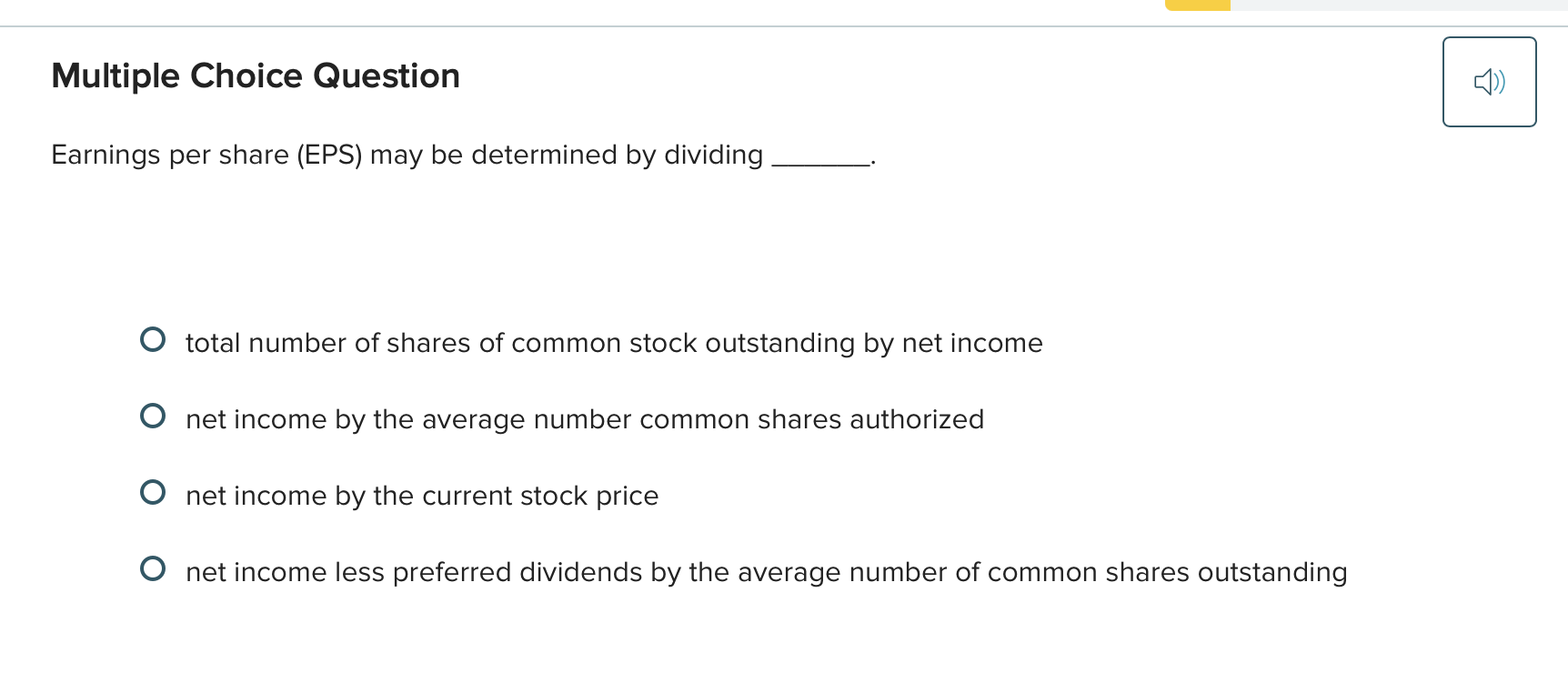This screenshot has height=693, width=1568.
Task: Click the answer text 'total number of shares'
Action: pyautogui.click(x=613, y=343)
